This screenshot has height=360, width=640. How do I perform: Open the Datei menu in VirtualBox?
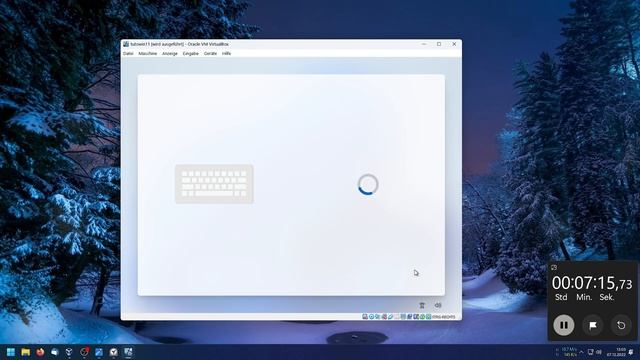click(128, 53)
